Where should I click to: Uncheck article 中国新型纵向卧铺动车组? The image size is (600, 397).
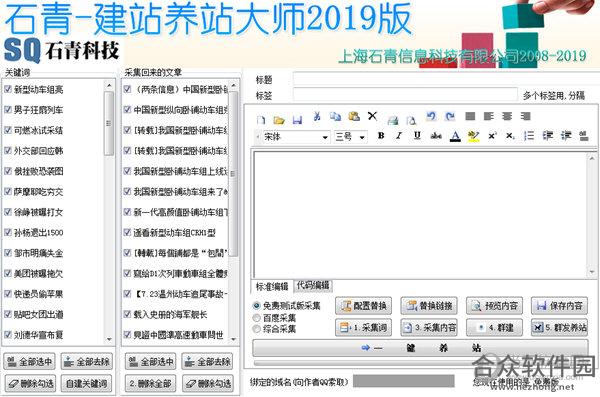[x=127, y=110]
